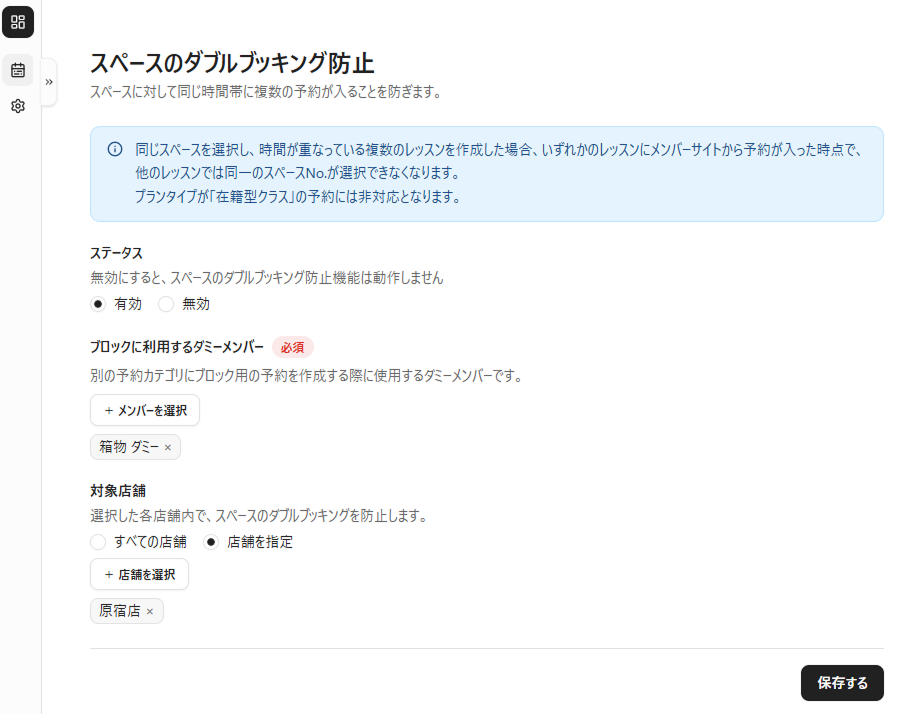
Task: Open the settings gear icon
Action: tap(18, 106)
